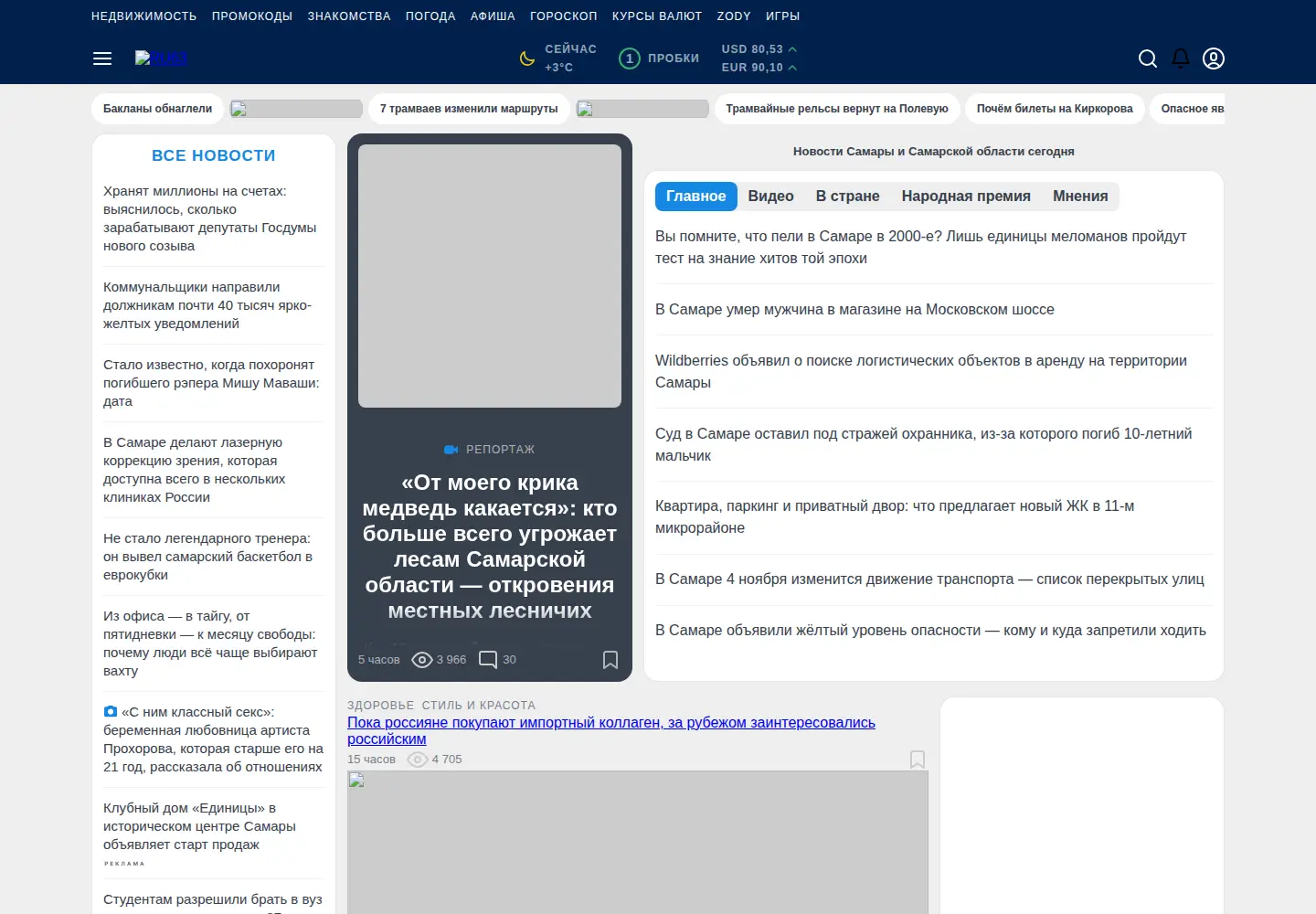Open the Здоровье category label
Screen dimensions: 1316x914
tap(380, 706)
